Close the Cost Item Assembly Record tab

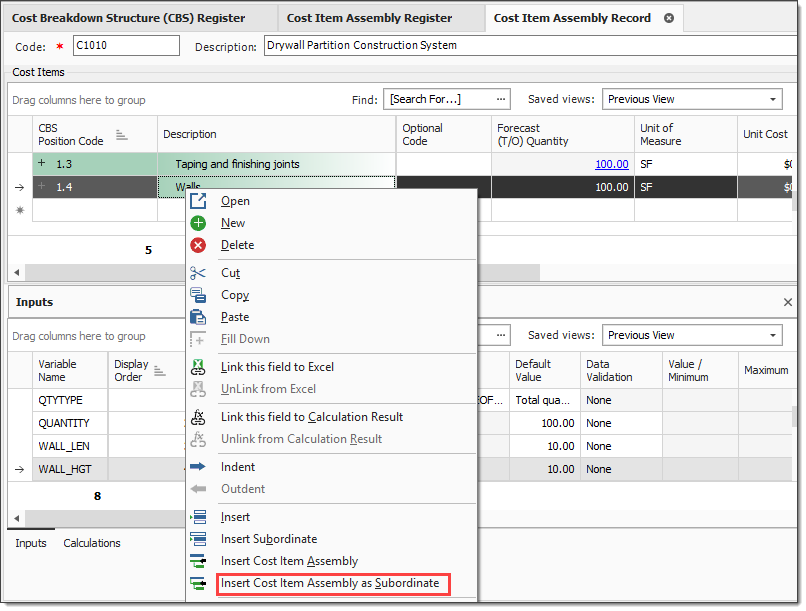[x=669, y=18]
